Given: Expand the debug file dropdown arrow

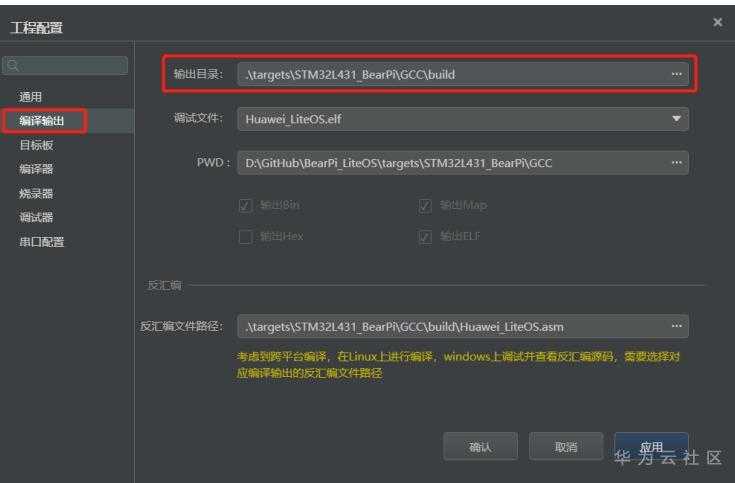Looking at the screenshot, I should [x=676, y=119].
